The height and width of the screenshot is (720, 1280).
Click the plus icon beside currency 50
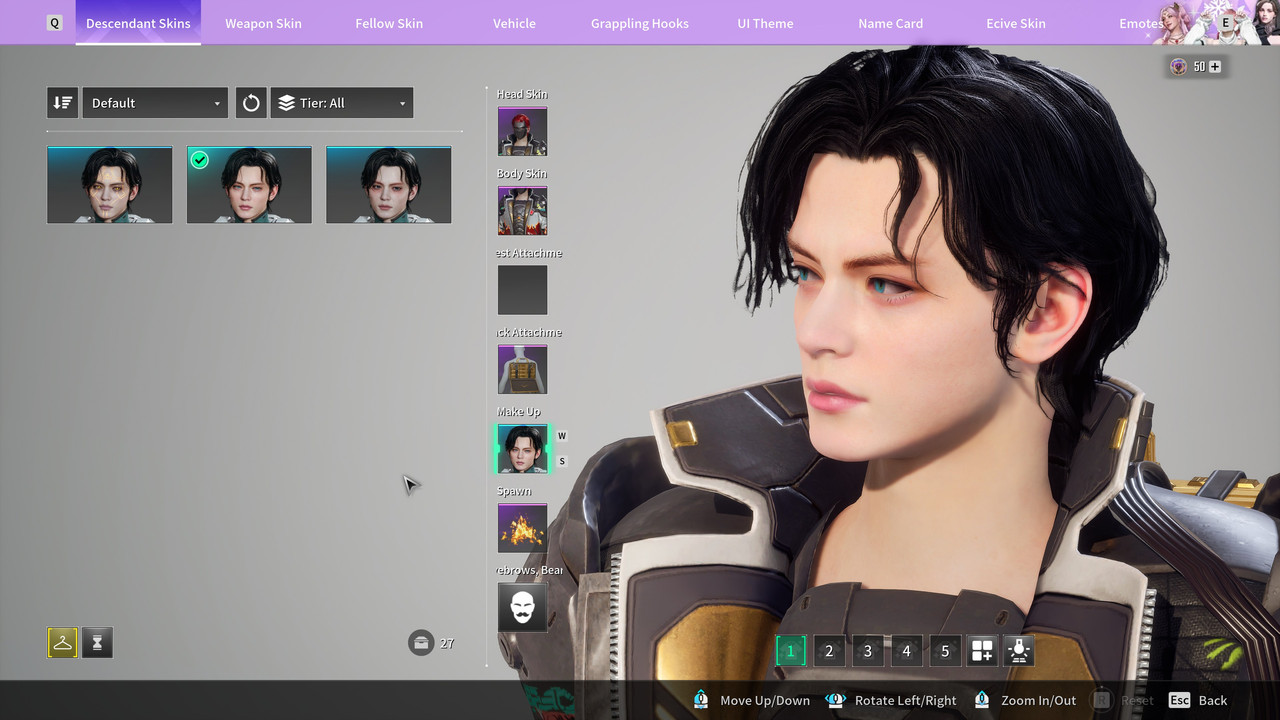[1215, 67]
